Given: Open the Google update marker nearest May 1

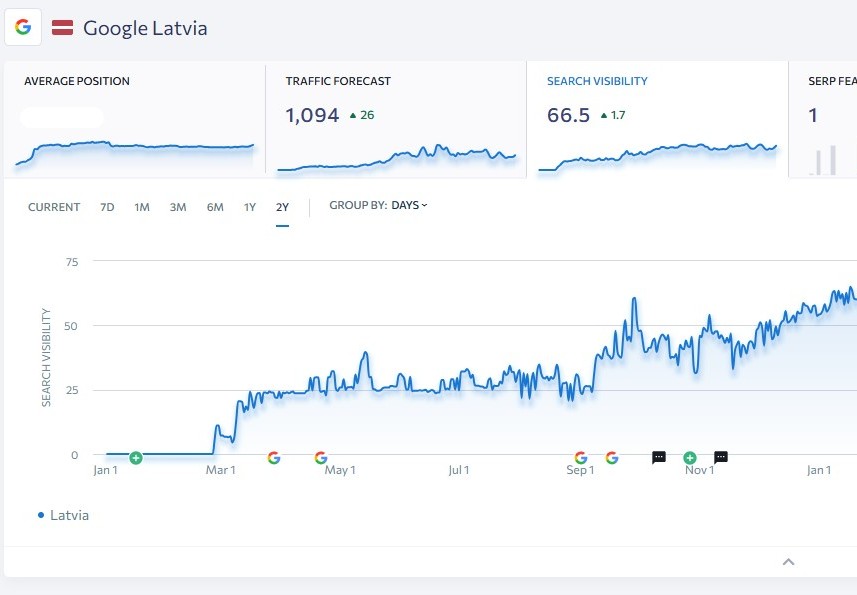Looking at the screenshot, I should click(x=320, y=458).
